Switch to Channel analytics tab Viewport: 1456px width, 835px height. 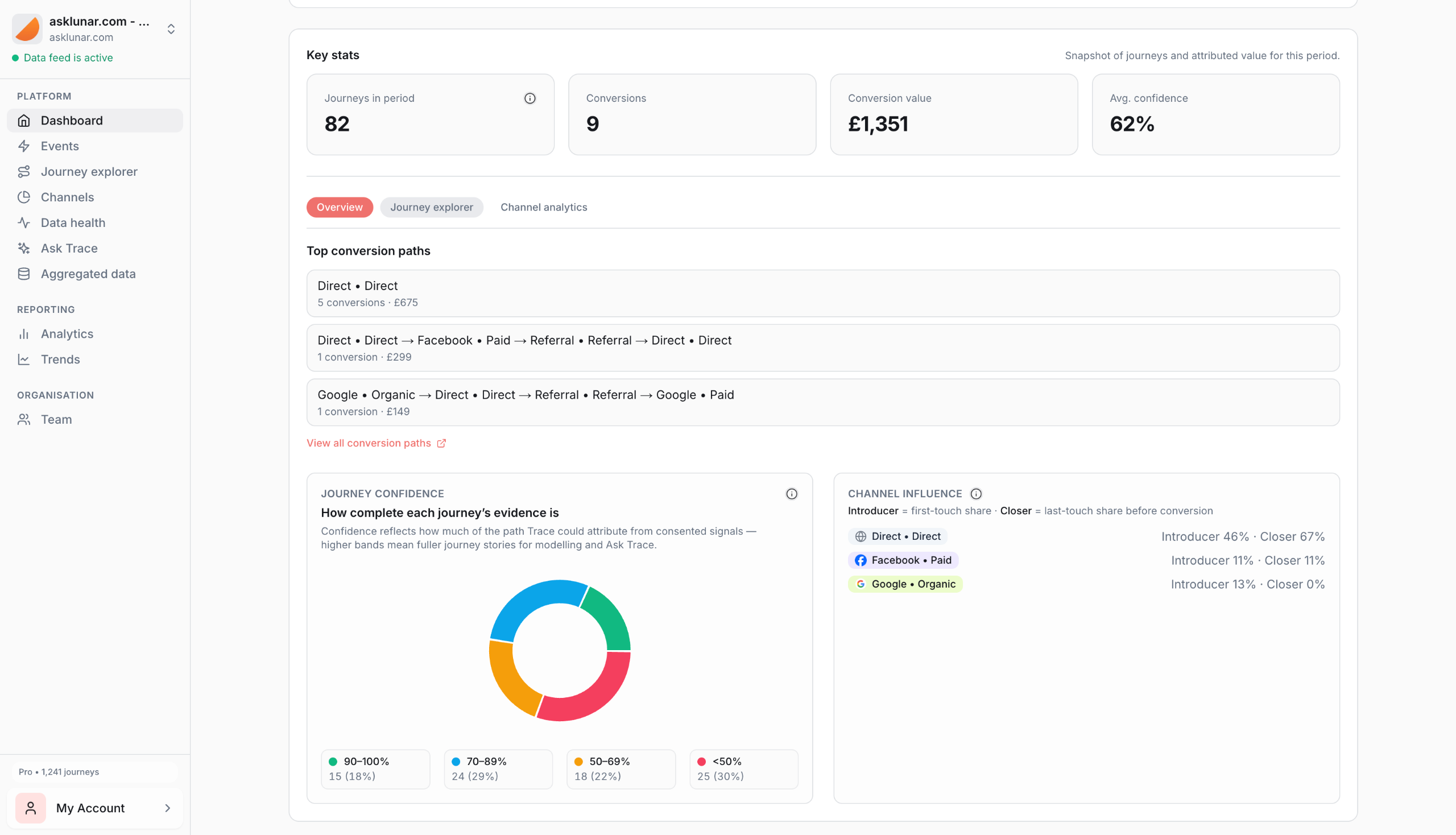pos(543,207)
